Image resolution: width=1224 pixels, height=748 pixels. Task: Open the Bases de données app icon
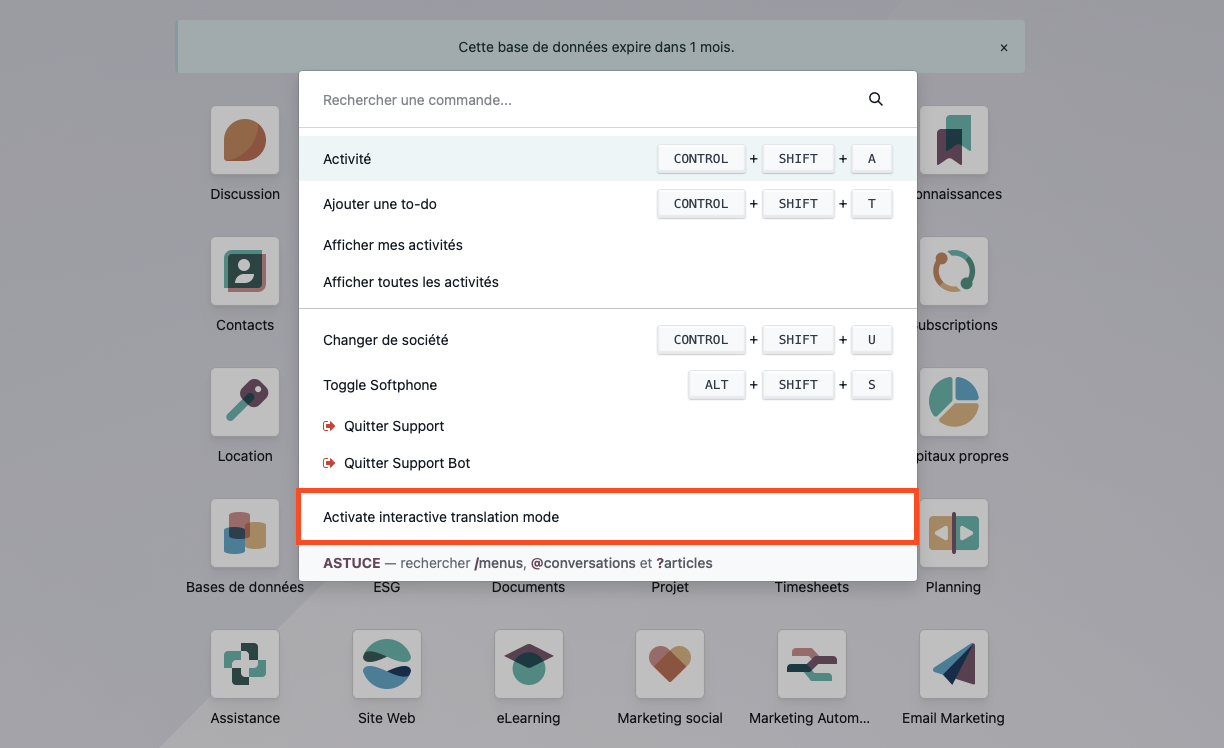click(x=245, y=533)
